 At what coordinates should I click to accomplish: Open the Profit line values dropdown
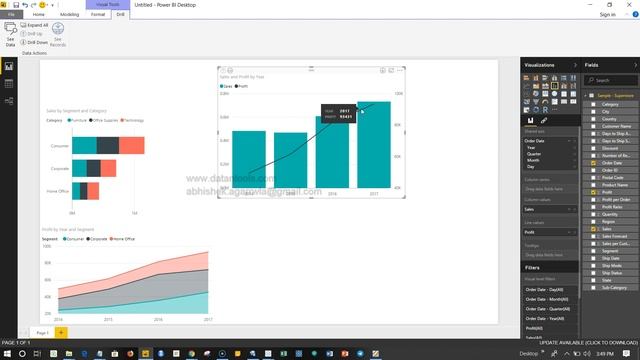[569, 232]
